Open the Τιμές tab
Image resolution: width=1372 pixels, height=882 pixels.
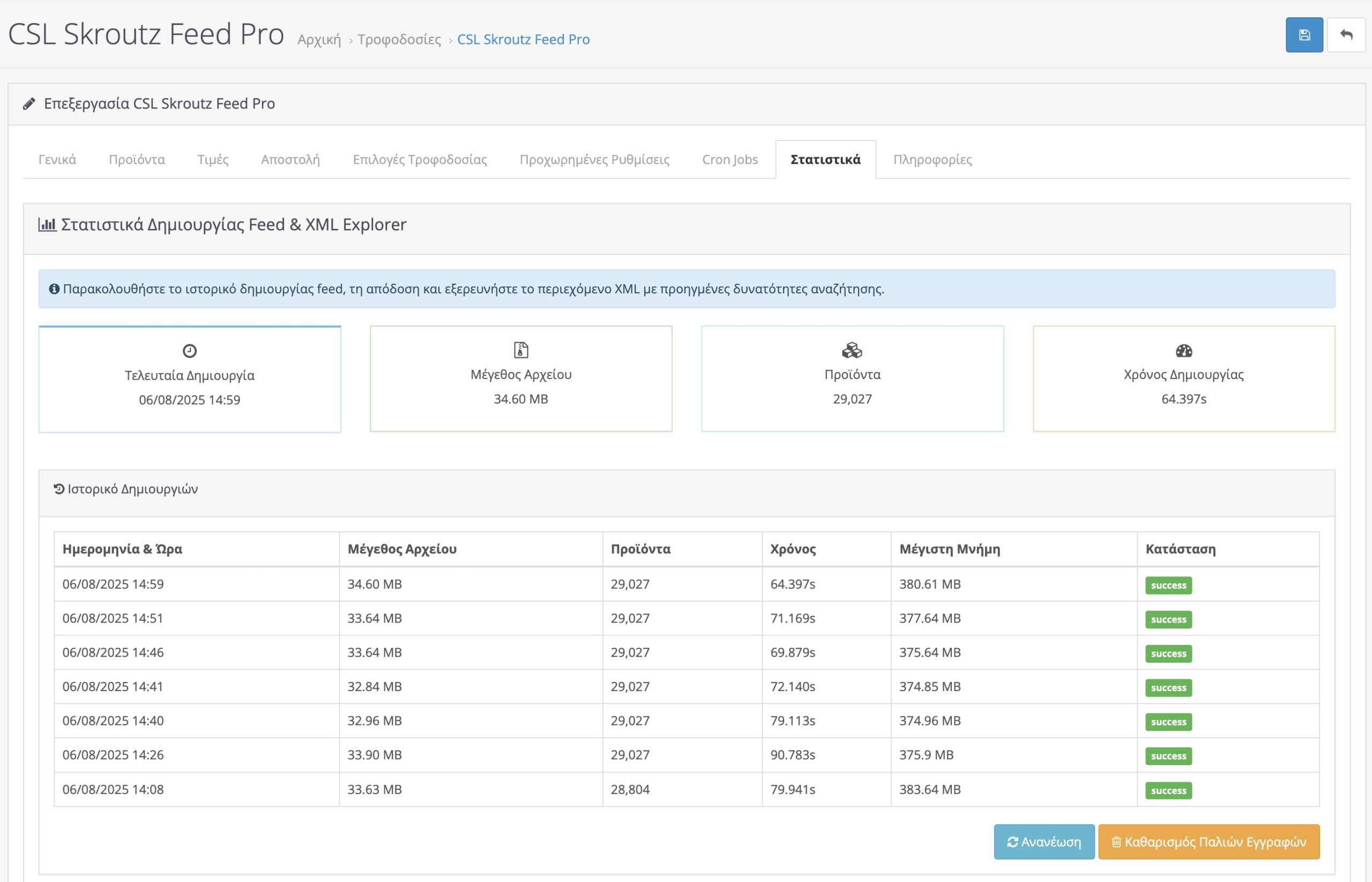(213, 159)
